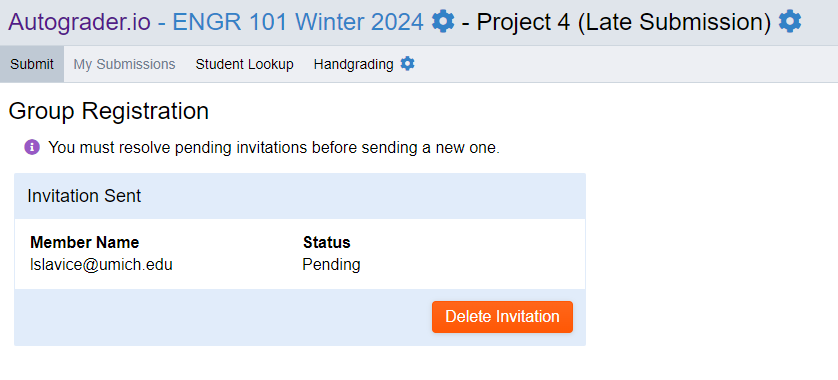Select the invited member email lslavice@umich.edu
The width and height of the screenshot is (838, 380).
coord(102,265)
